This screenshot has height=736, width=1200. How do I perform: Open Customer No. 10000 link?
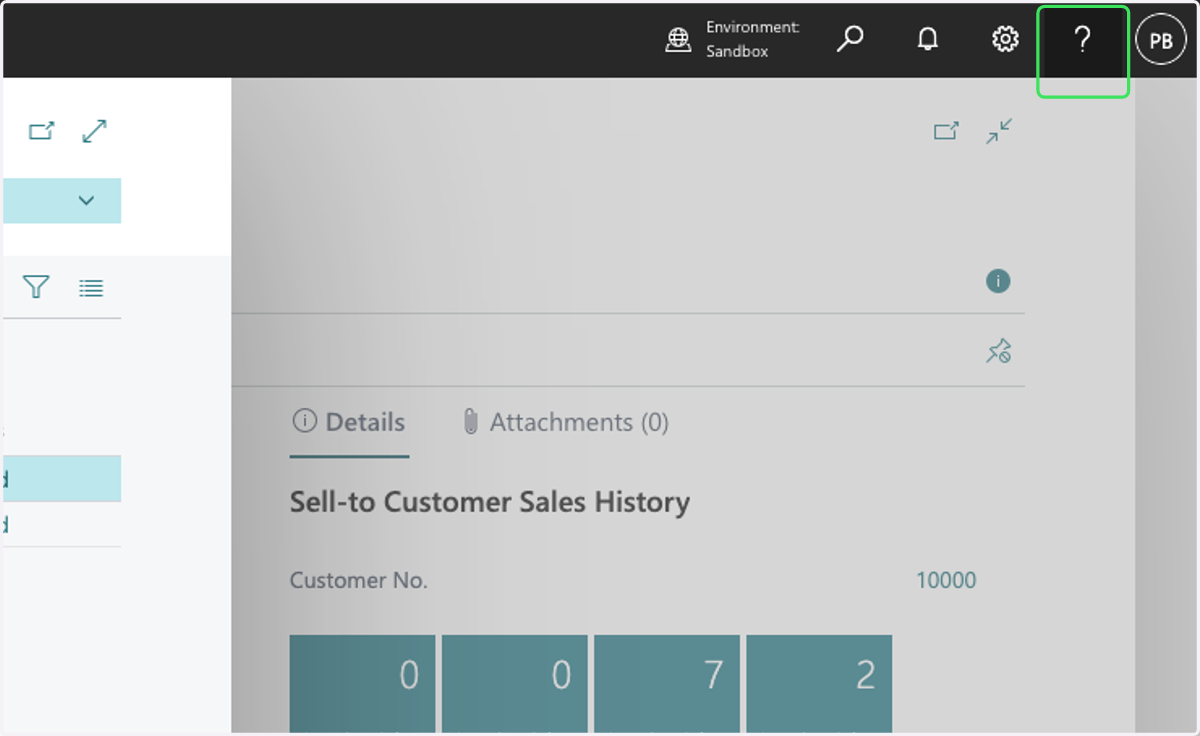click(946, 581)
